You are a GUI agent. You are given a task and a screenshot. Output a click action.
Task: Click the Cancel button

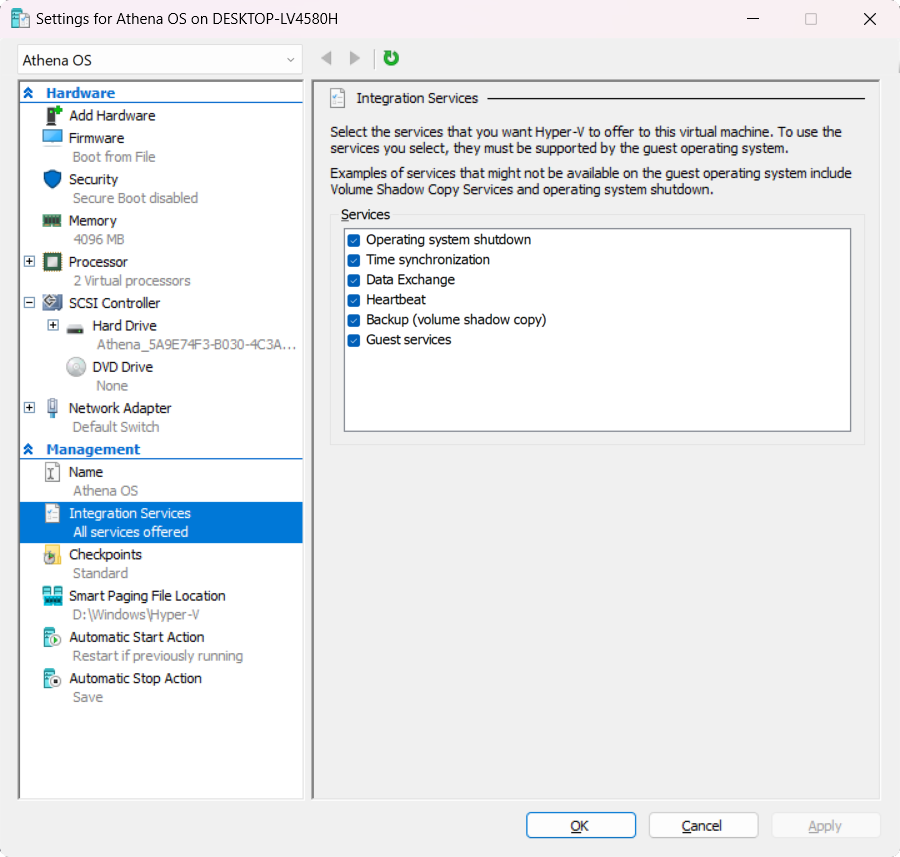click(x=703, y=825)
